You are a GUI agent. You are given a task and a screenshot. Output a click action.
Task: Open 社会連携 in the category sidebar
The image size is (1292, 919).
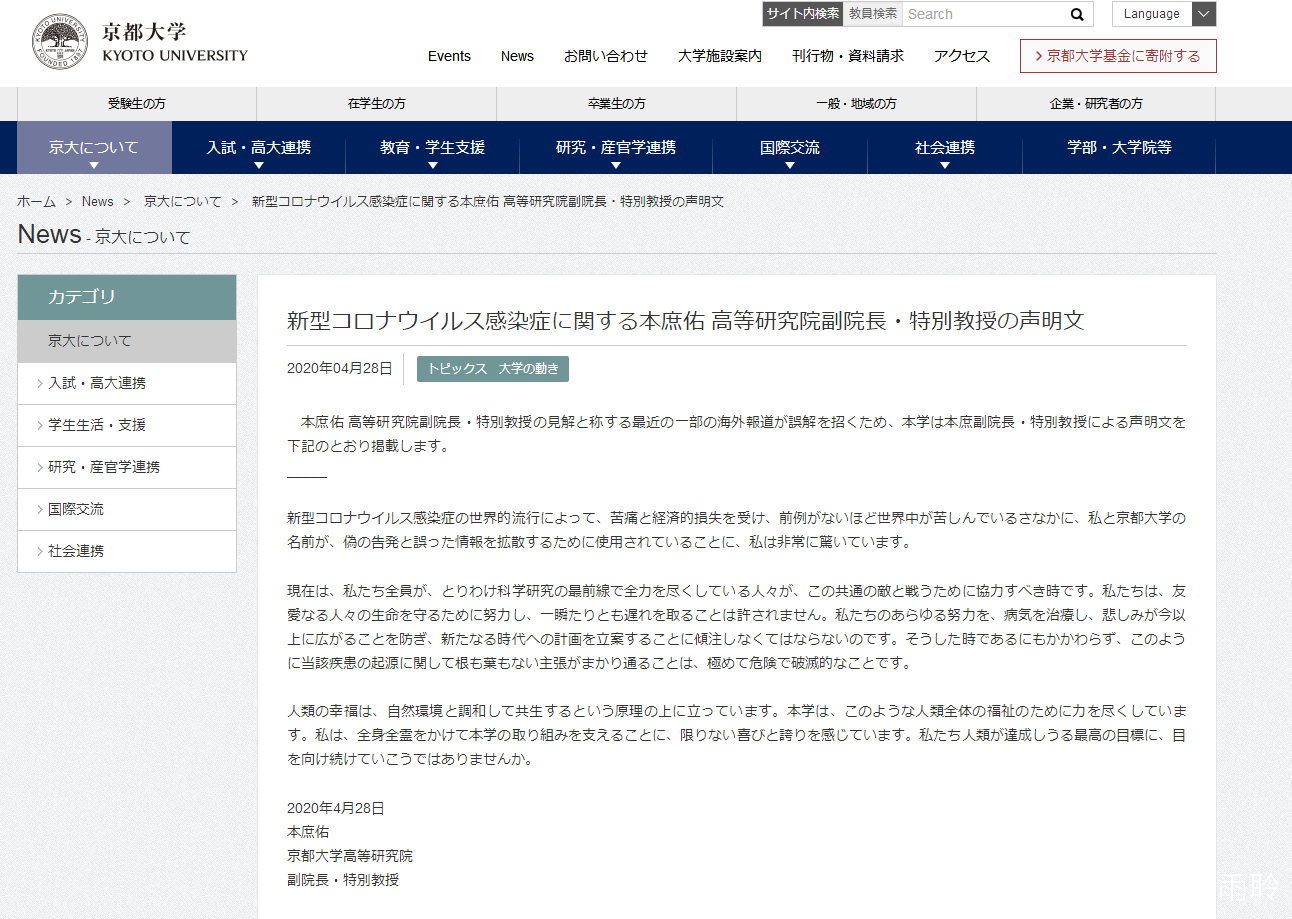click(x=76, y=551)
